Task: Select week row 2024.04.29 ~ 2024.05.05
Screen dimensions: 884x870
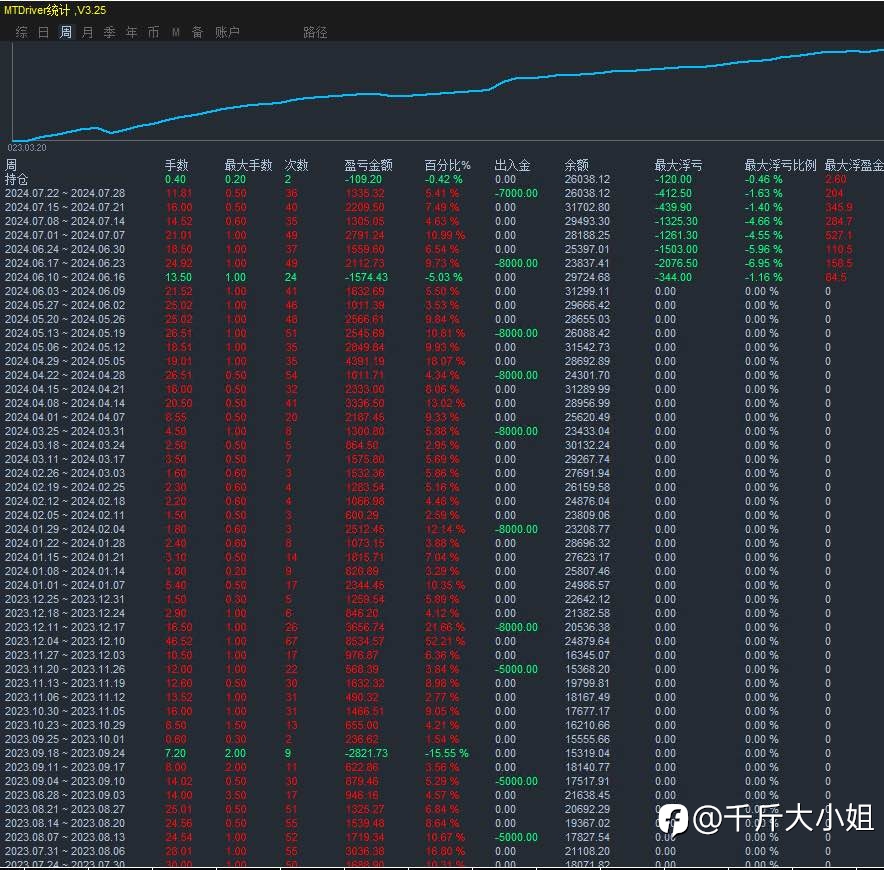Action: (x=442, y=361)
